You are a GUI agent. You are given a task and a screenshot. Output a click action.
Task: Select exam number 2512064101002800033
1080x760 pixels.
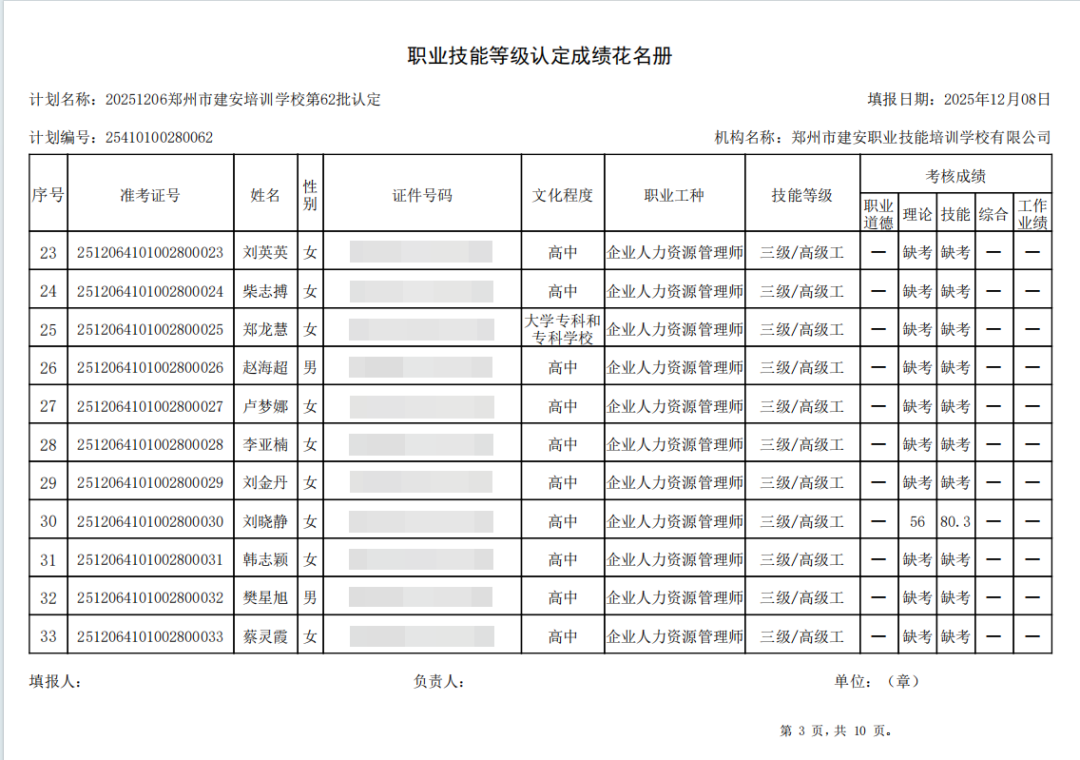(x=150, y=637)
